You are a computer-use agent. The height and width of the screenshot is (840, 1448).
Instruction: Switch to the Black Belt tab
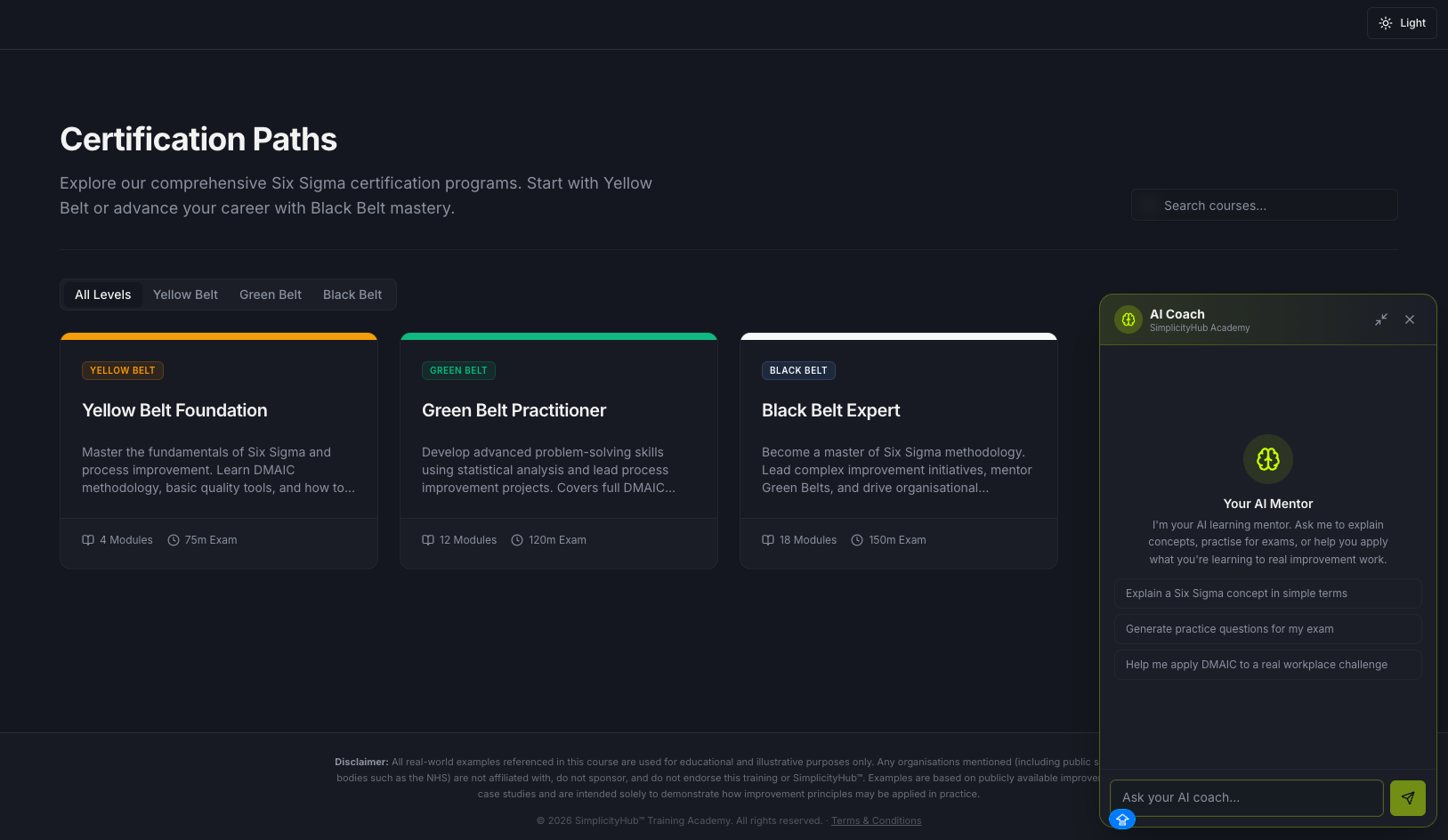pyautogui.click(x=352, y=295)
